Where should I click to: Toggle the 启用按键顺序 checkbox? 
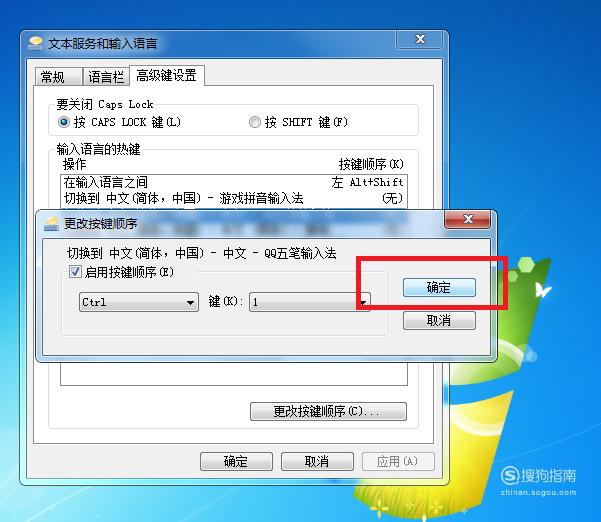pyautogui.click(x=75, y=272)
